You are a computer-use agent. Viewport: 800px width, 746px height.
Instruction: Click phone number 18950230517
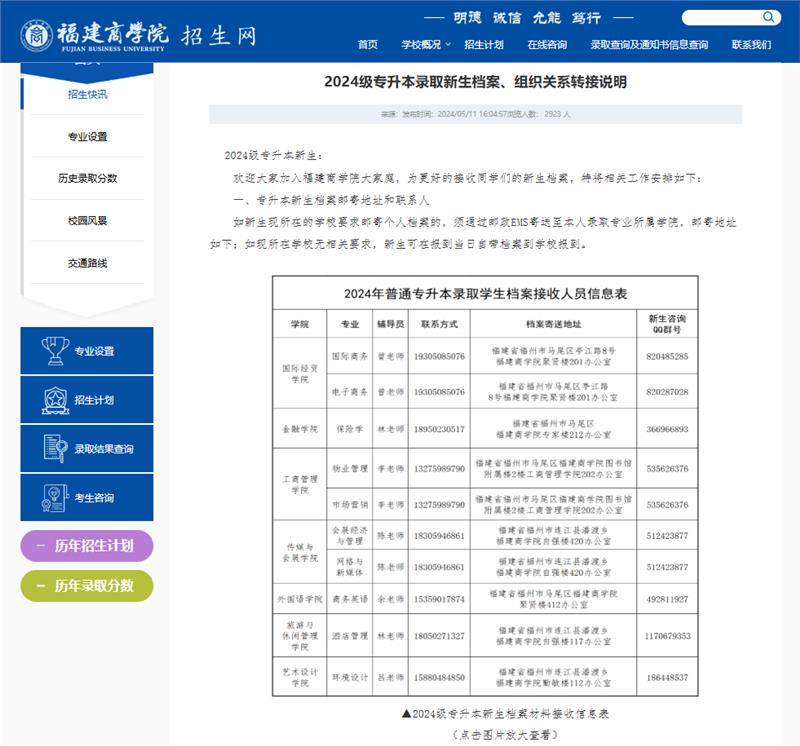[439, 429]
